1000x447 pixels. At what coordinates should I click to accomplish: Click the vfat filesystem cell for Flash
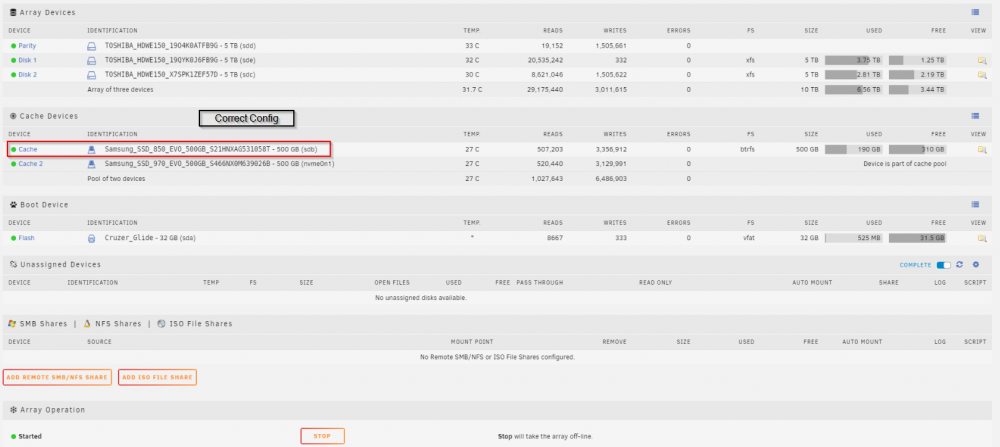(x=749, y=238)
